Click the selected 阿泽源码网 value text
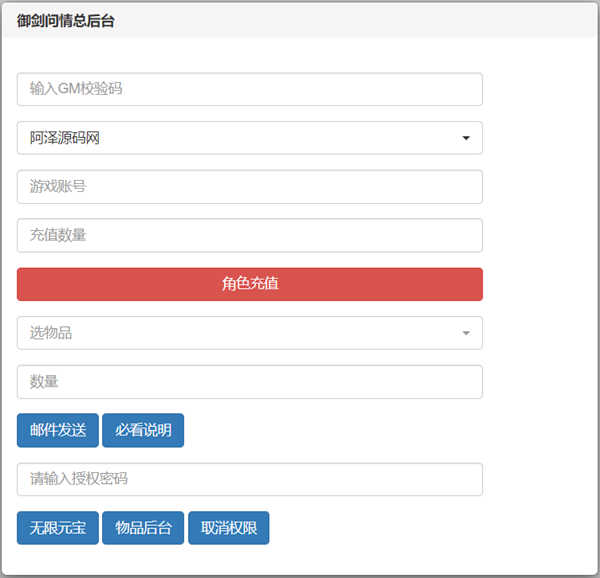The width and height of the screenshot is (600, 578). 65,138
